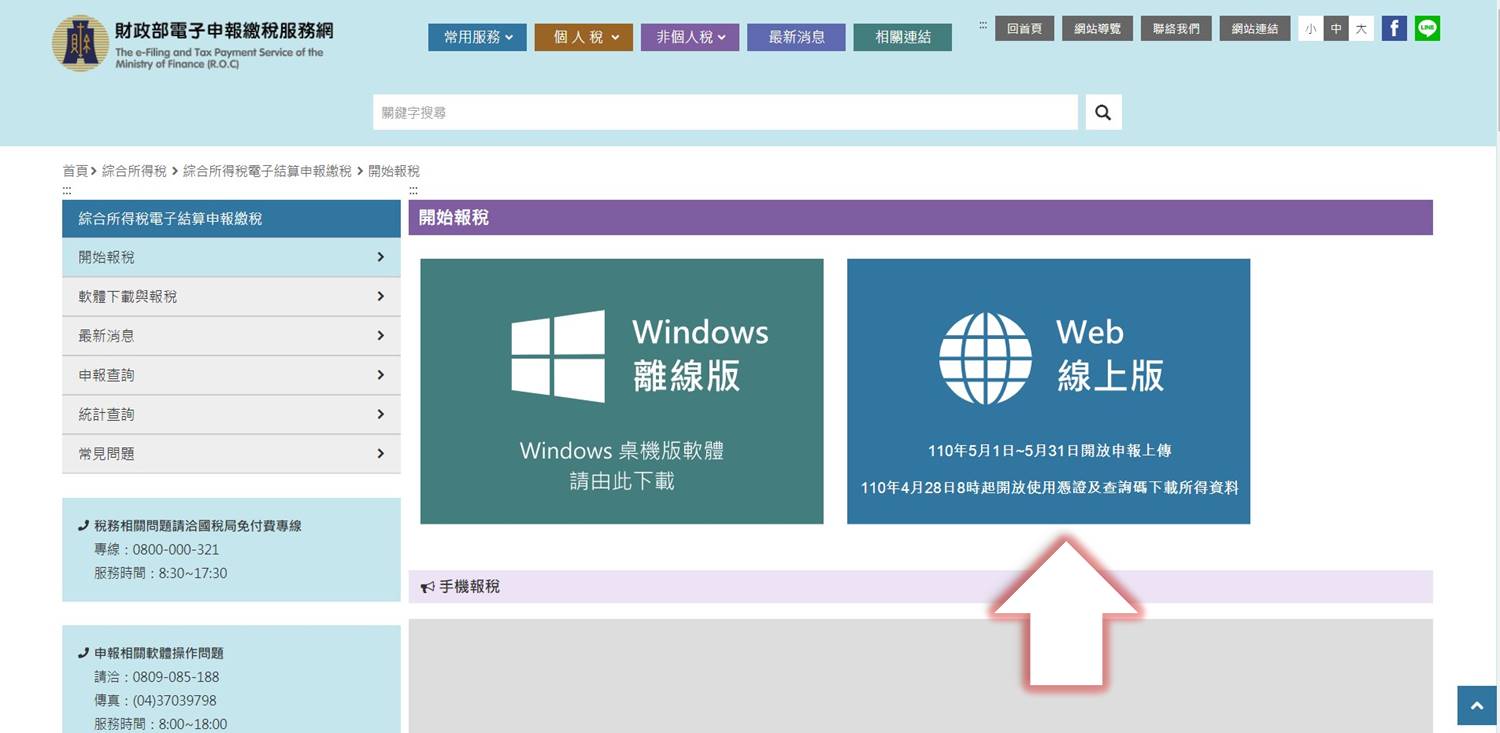This screenshot has height=733, width=1500.
Task: Open 綜合所得稅電子結算申報繳稅 breadcrumb link
Action: (x=267, y=171)
